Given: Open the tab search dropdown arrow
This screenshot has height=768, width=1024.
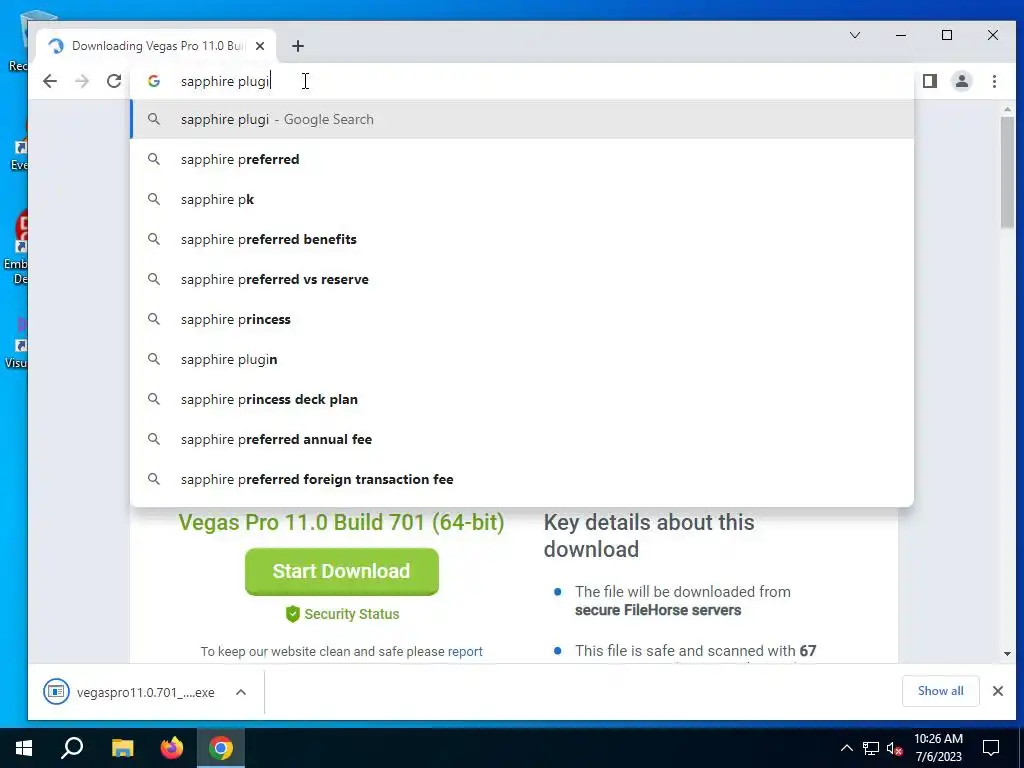Looking at the screenshot, I should pos(854,35).
